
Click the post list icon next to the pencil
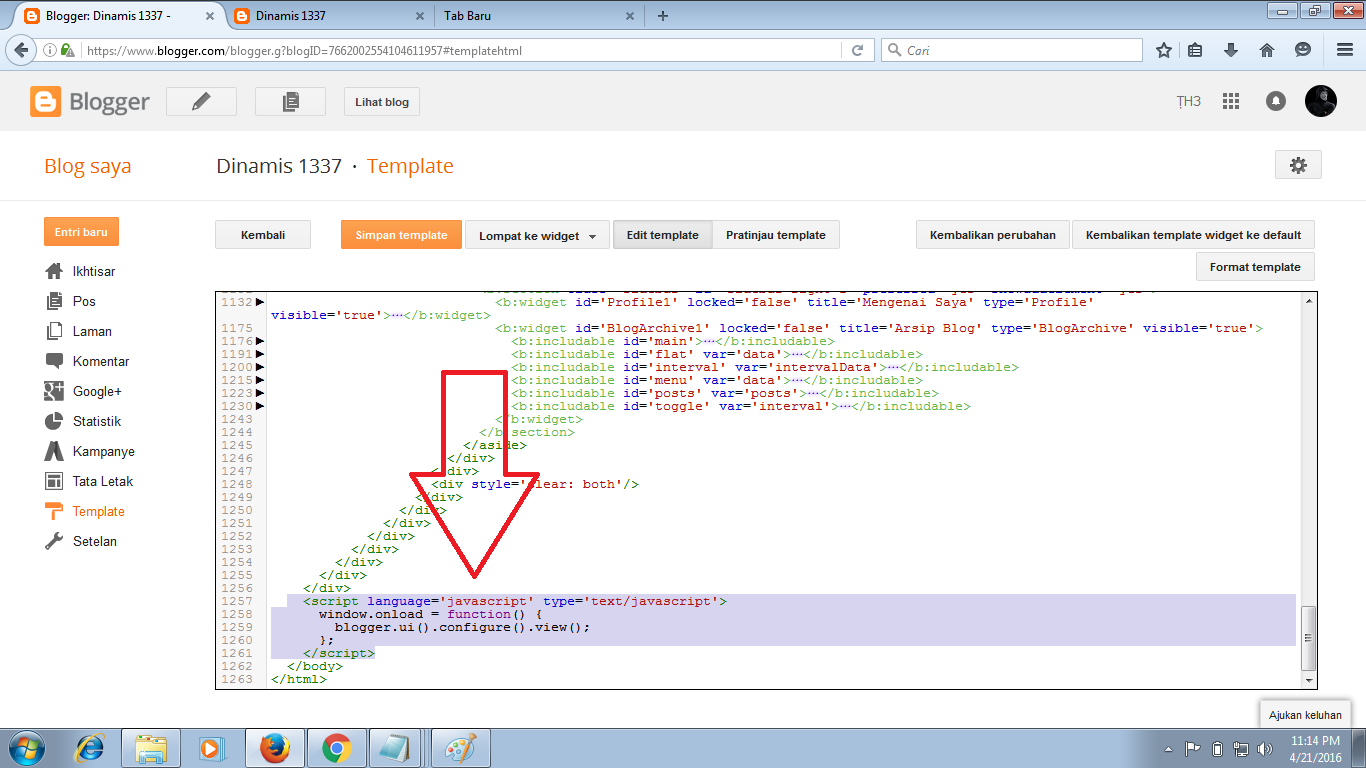pyautogui.click(x=290, y=100)
